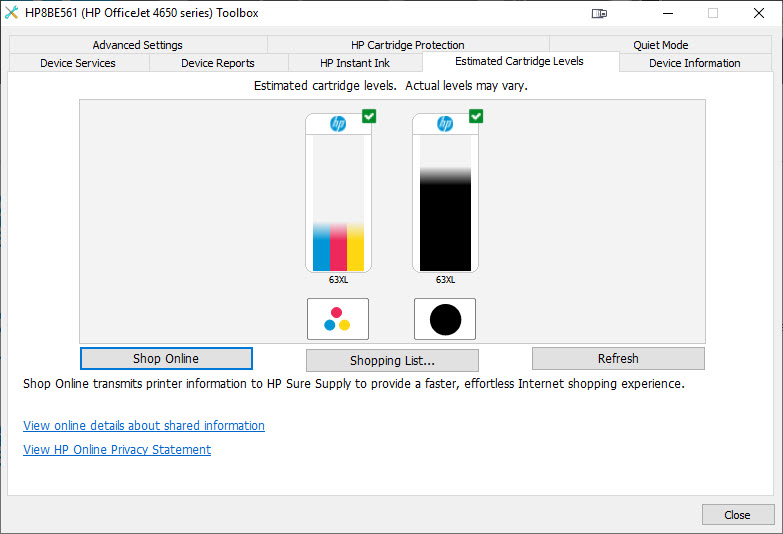This screenshot has width=783, height=534.
Task: Minimize the Toolbox window
Action: point(668,13)
